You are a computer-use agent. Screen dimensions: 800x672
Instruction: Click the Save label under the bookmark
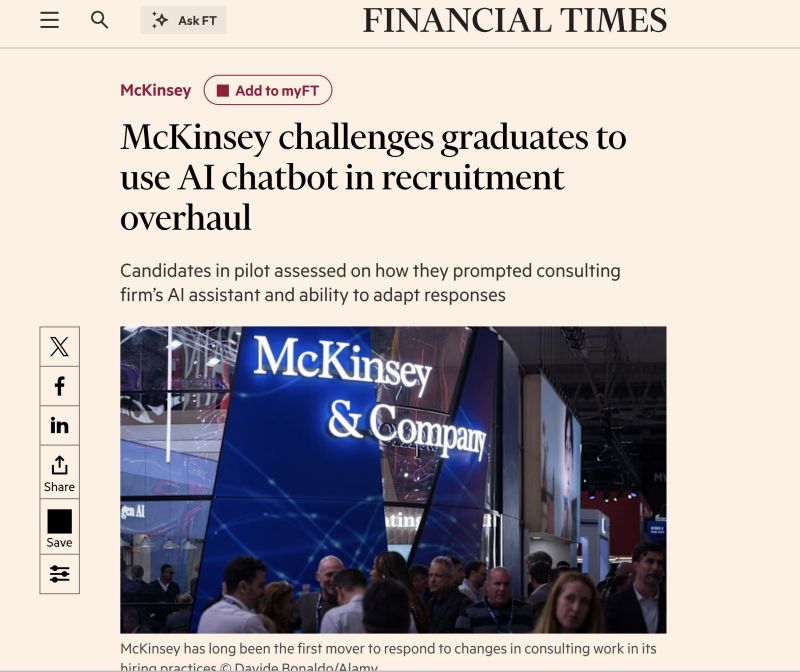59,543
